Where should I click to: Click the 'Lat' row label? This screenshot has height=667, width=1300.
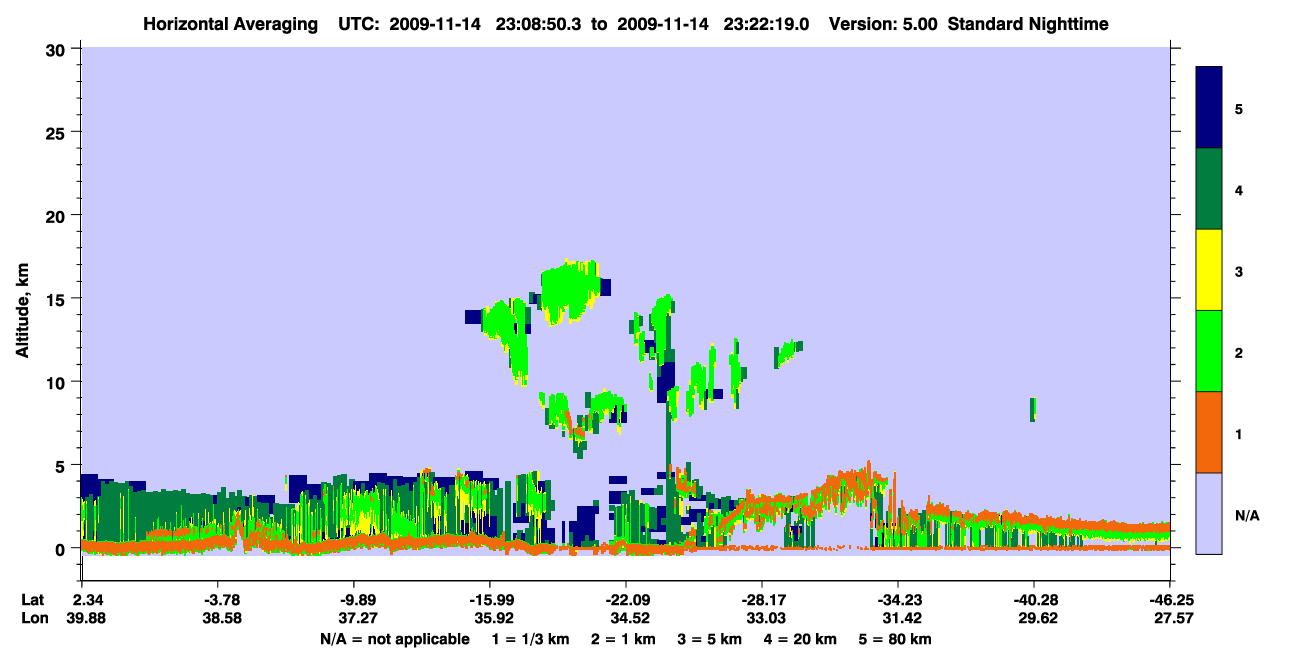(x=32, y=600)
